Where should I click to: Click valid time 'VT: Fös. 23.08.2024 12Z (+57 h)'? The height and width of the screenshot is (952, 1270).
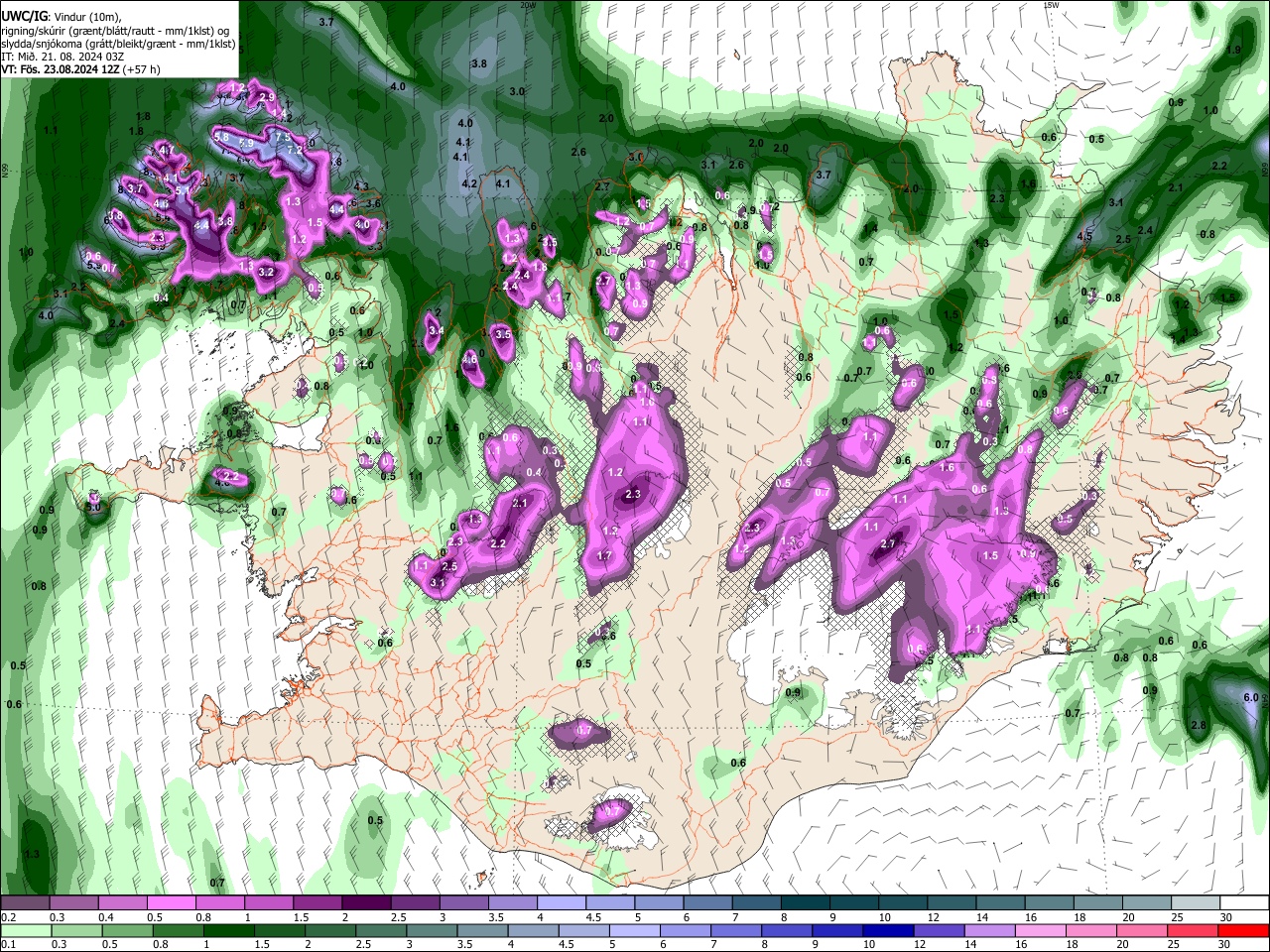point(80,69)
